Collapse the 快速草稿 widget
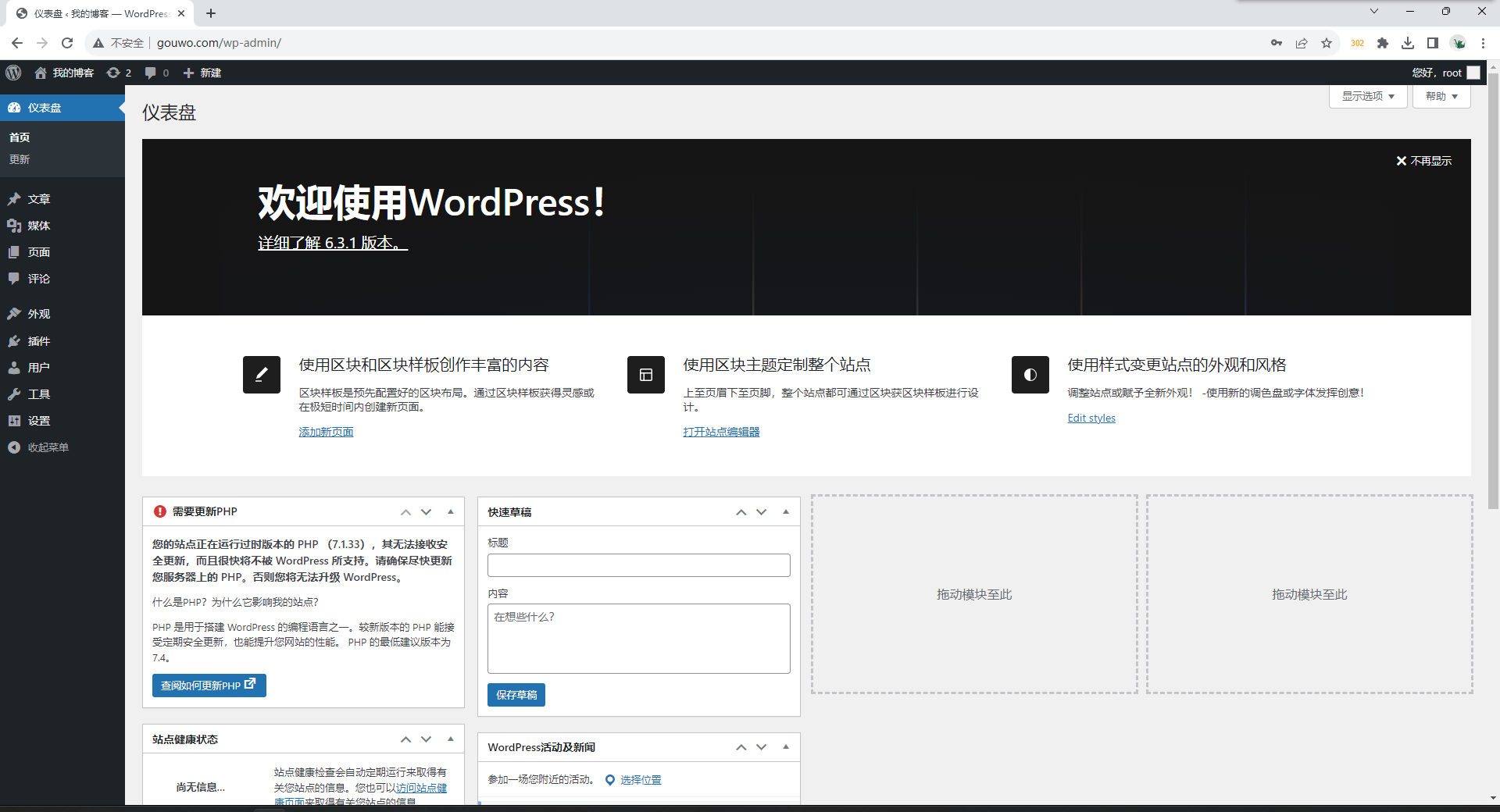The image size is (1500, 812). [x=786, y=512]
